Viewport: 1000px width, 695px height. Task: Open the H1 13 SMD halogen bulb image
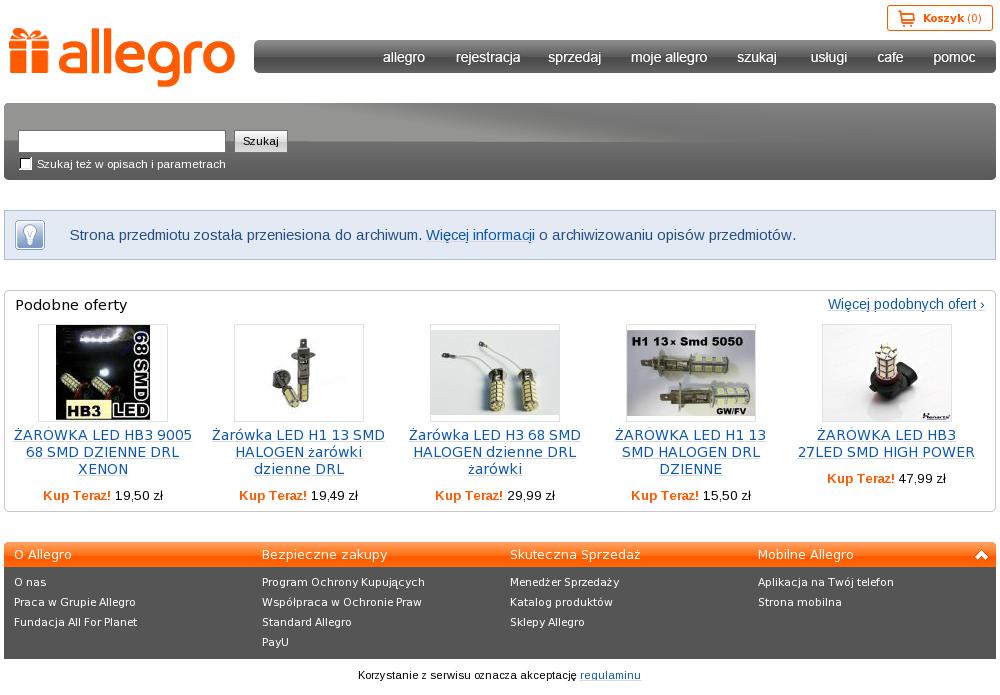(298, 372)
